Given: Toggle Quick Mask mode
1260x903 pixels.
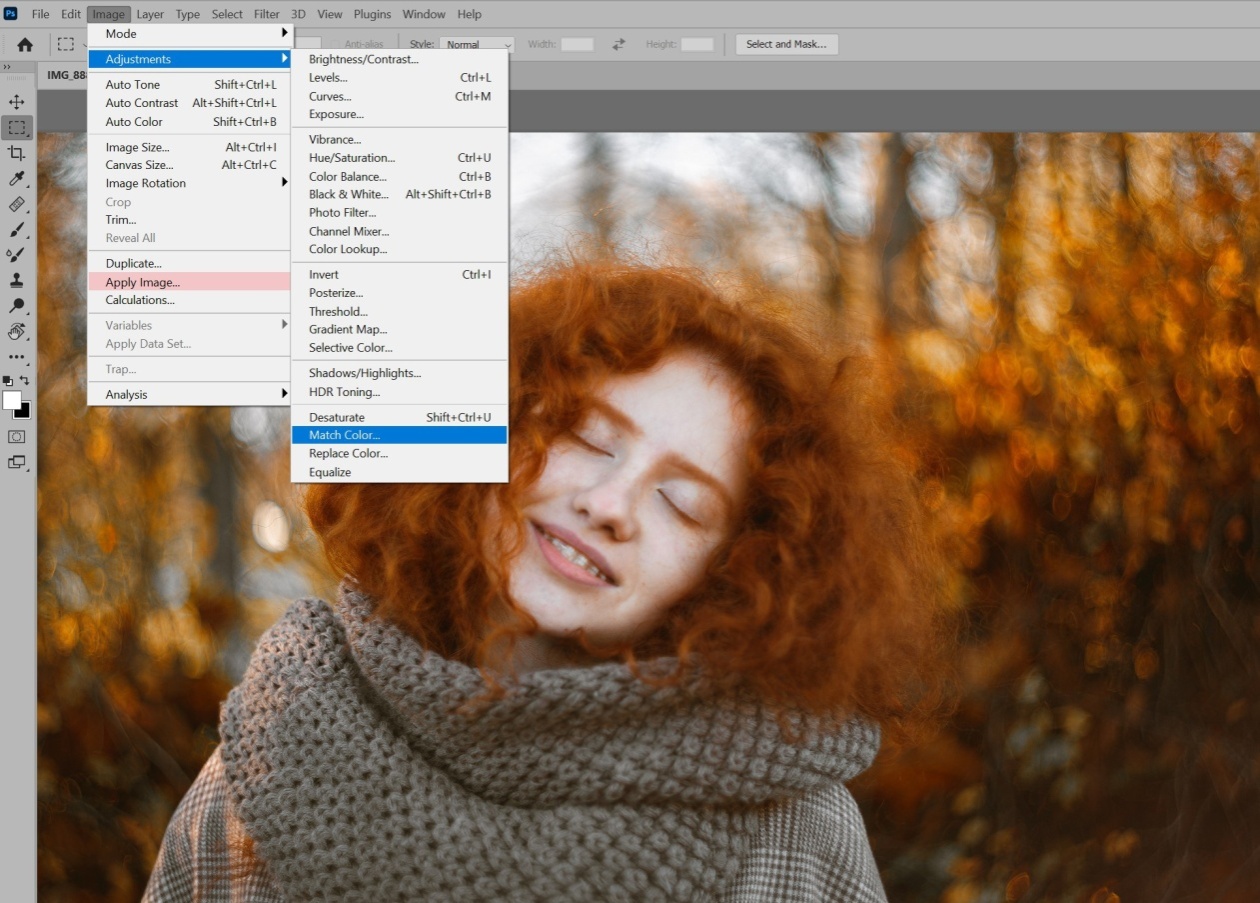Looking at the screenshot, I should tap(16, 437).
